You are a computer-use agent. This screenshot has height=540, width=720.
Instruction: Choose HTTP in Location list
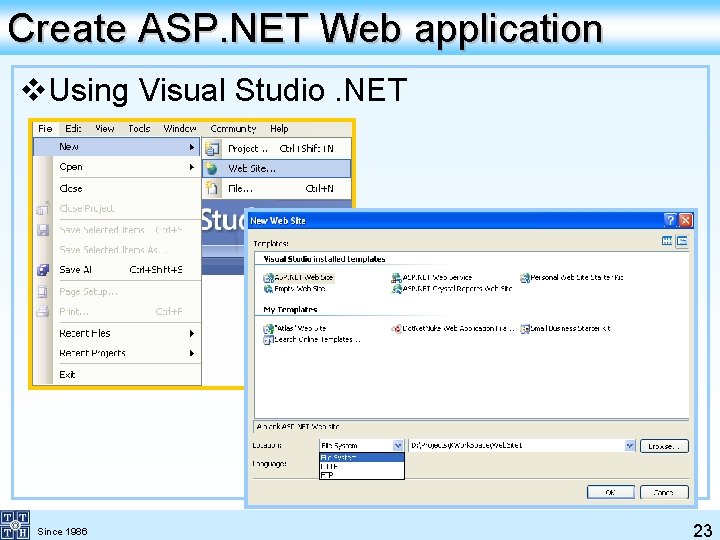[361, 466]
